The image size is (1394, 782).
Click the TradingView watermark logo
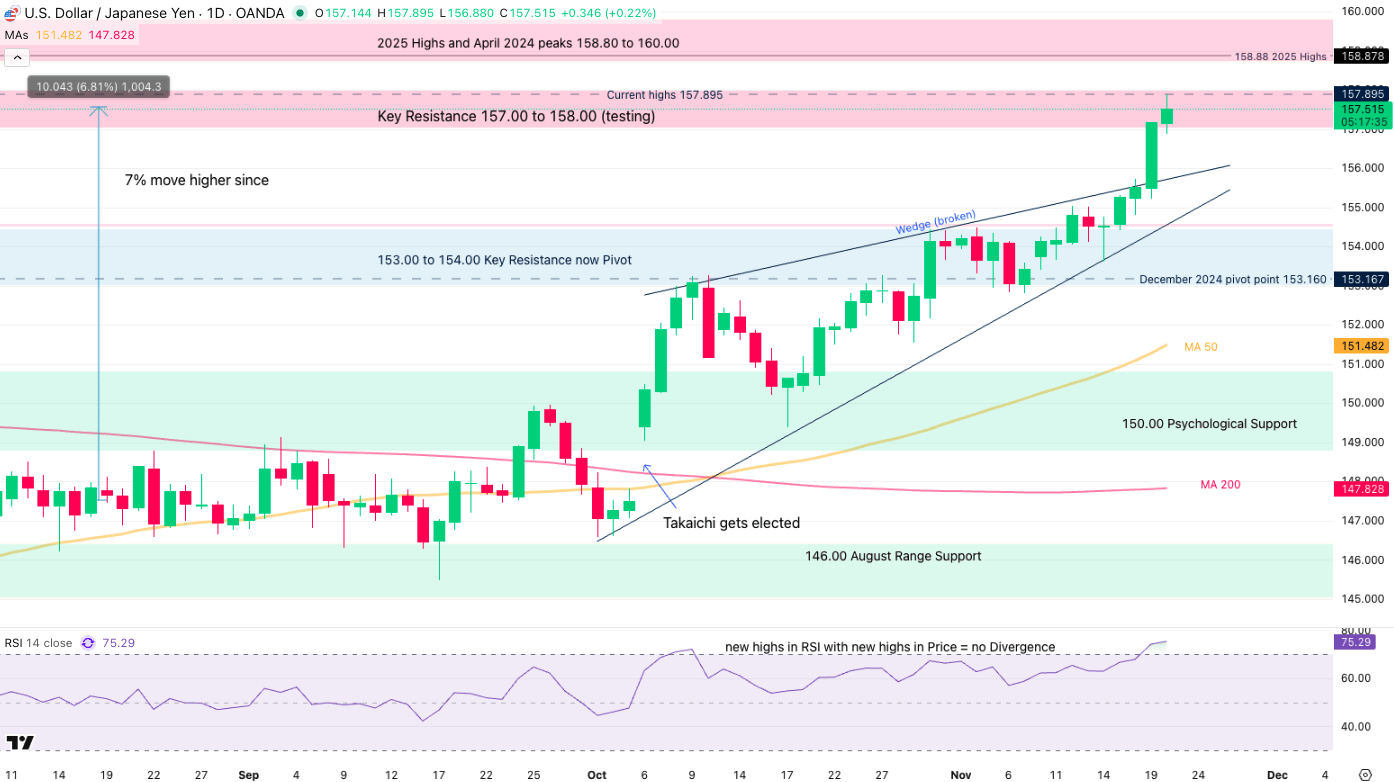(x=20, y=740)
